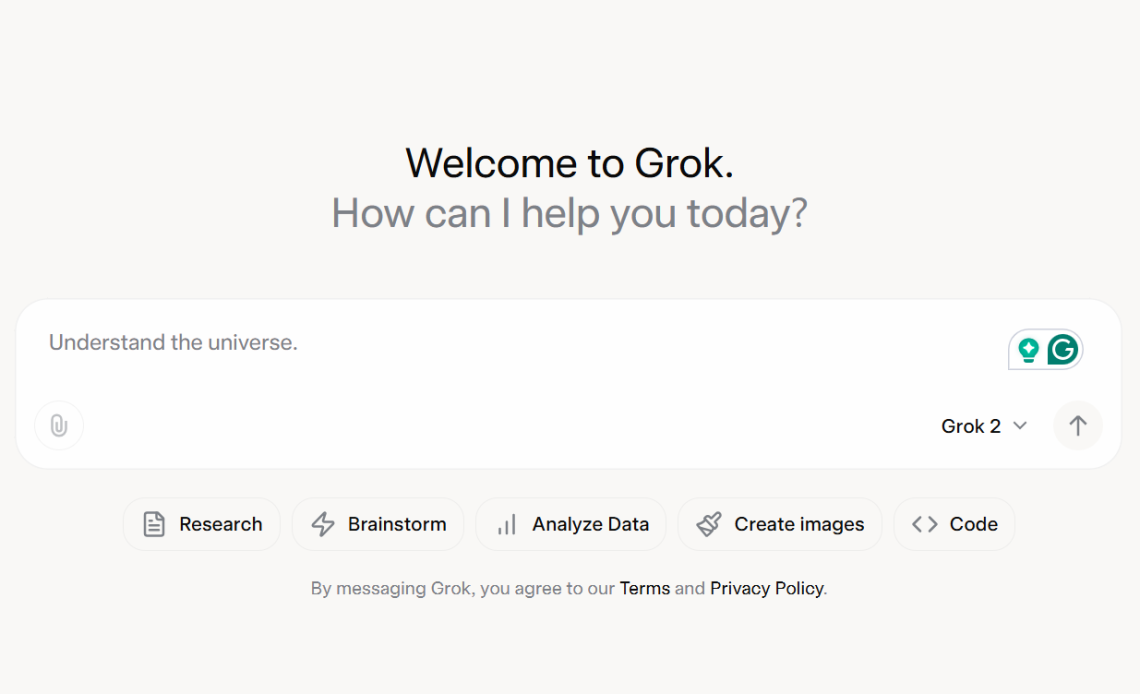The width and height of the screenshot is (1140, 694).
Task: Click the document icon beside Research
Action: tap(154, 524)
